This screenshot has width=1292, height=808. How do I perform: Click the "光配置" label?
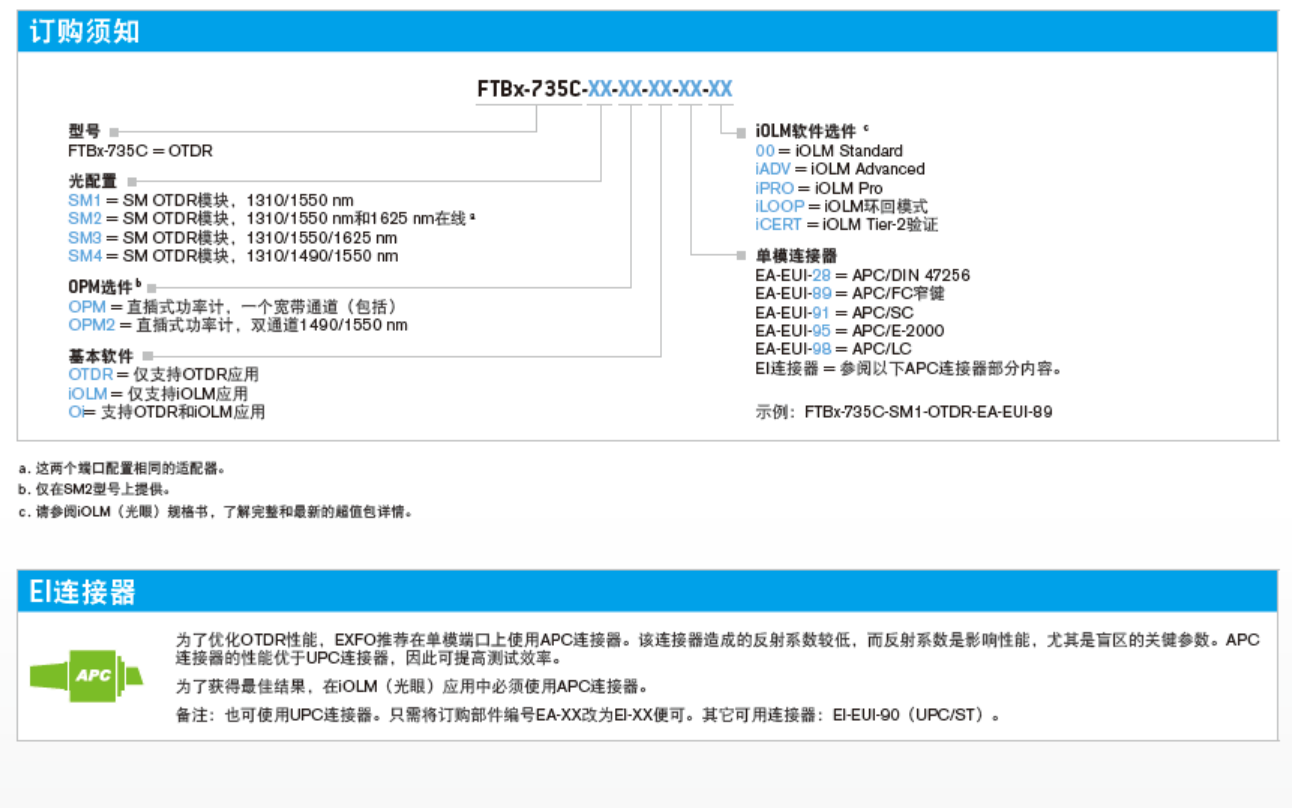pyautogui.click(x=92, y=181)
